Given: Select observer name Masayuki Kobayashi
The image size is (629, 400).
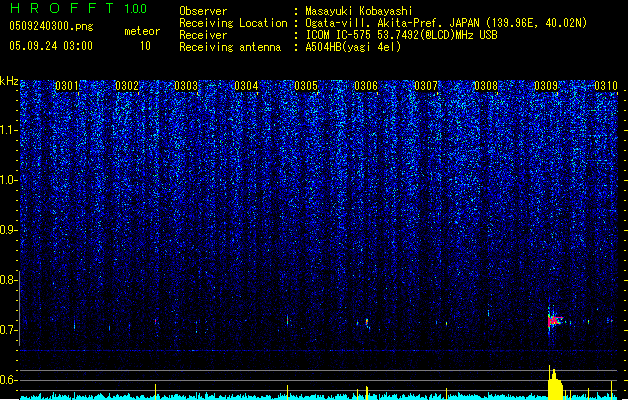Looking at the screenshot, I should coord(359,11).
